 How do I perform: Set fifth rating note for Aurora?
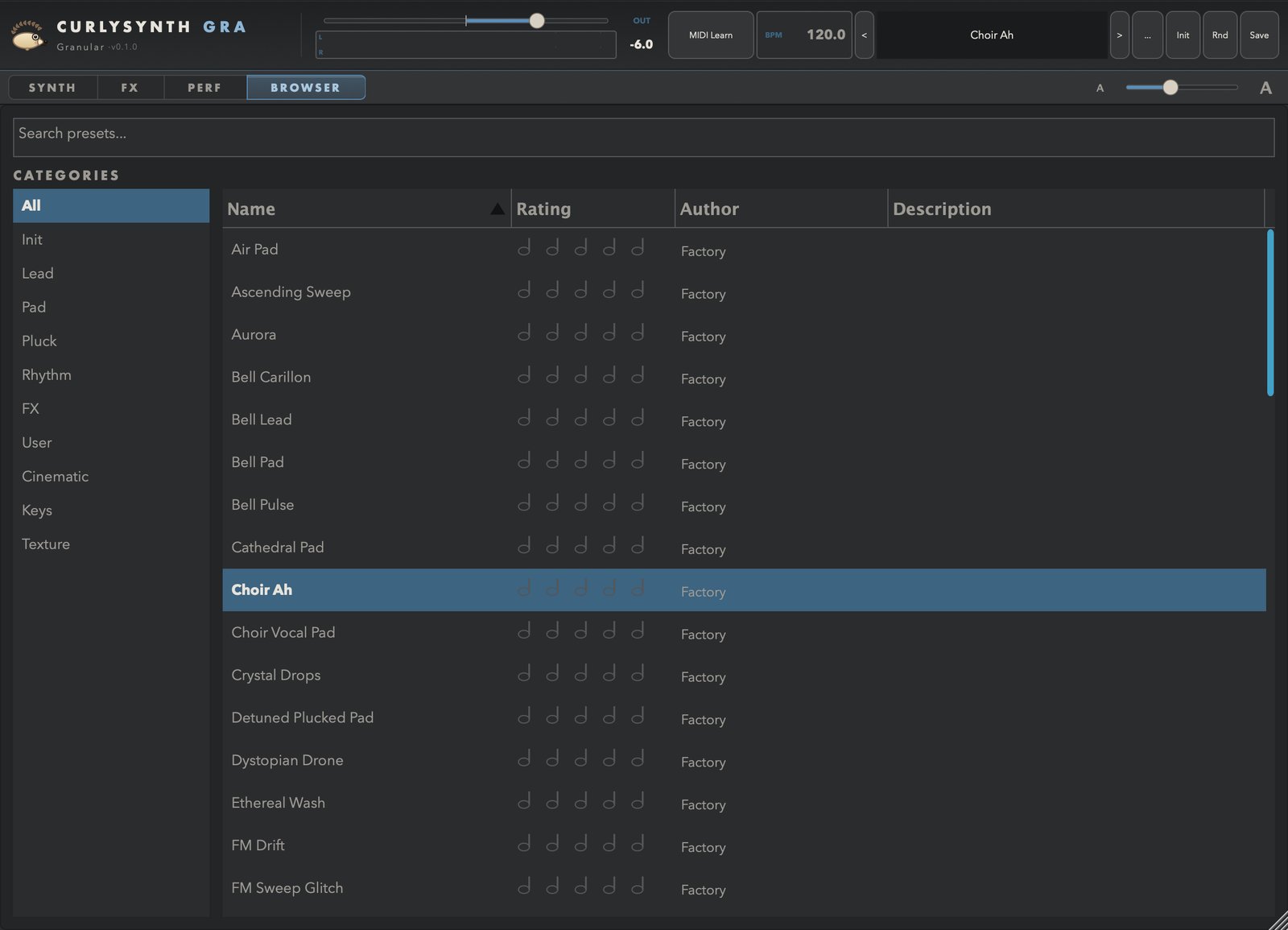pos(638,333)
